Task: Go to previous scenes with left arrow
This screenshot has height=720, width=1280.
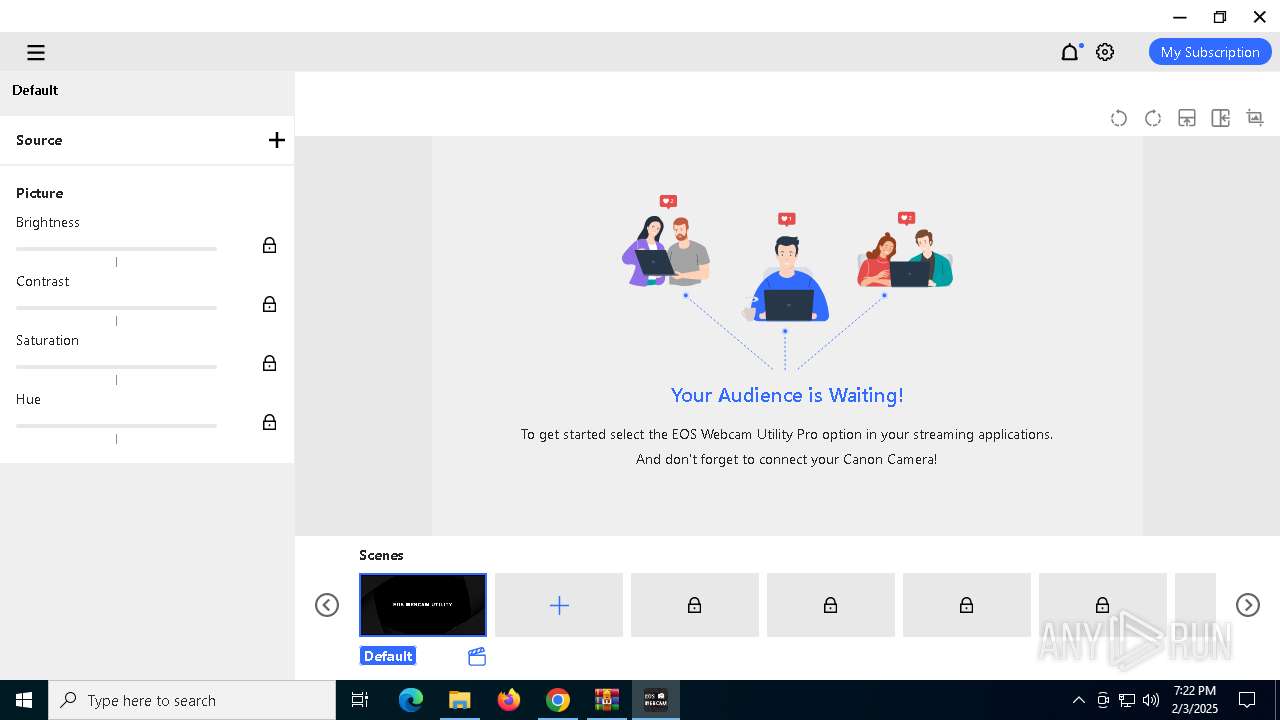Action: [327, 605]
